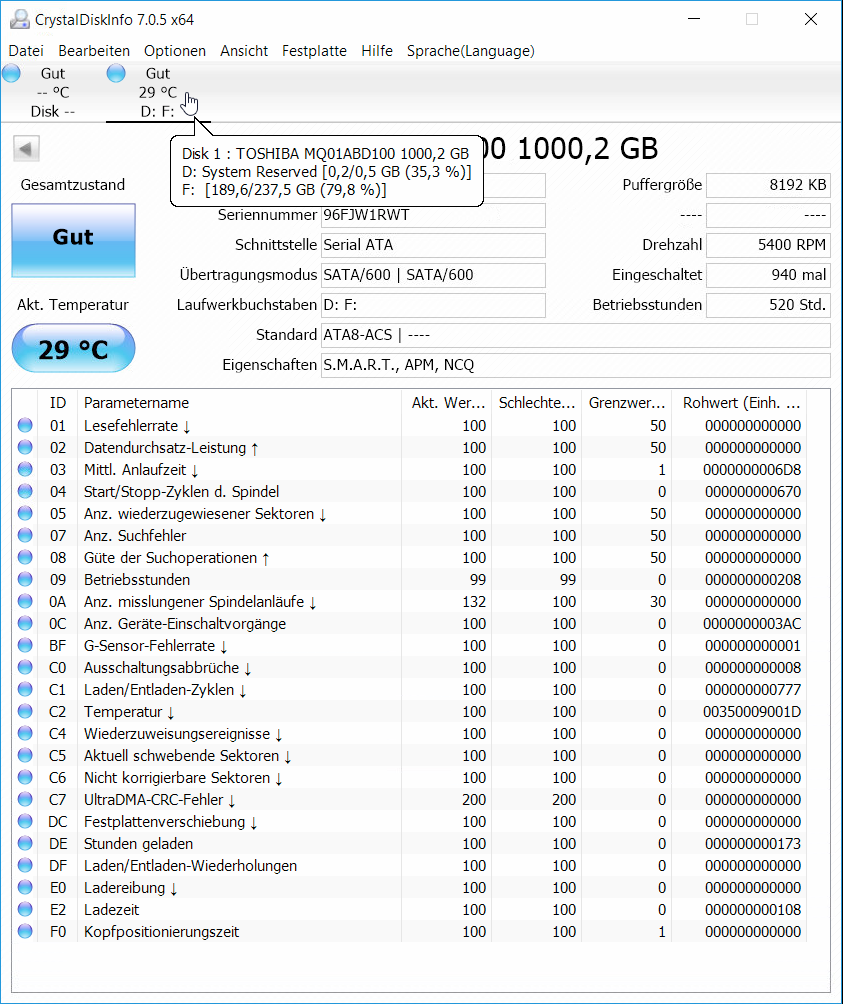Click the Betriebsstunden value 520 Std.
Screen dimensions: 843x1004
(x=768, y=305)
